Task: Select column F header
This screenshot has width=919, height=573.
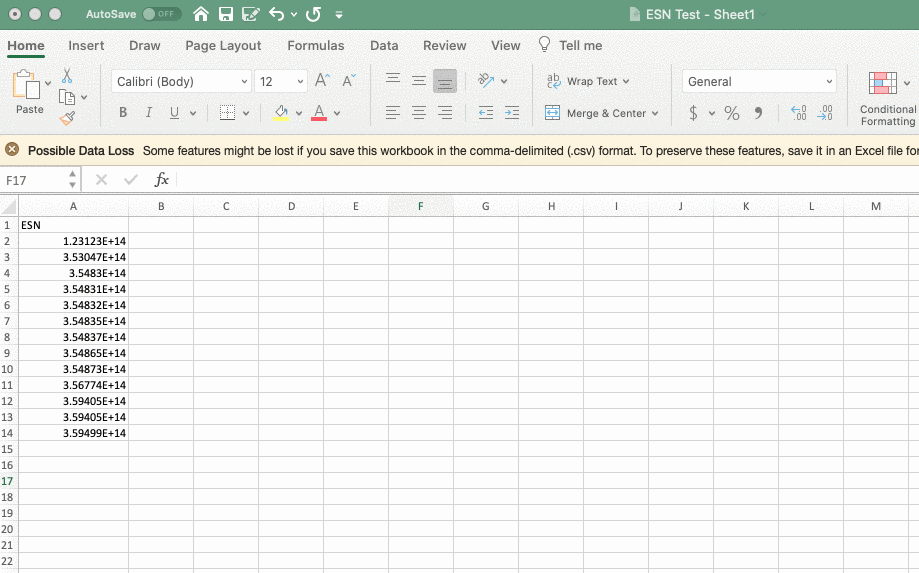Action: (x=421, y=206)
